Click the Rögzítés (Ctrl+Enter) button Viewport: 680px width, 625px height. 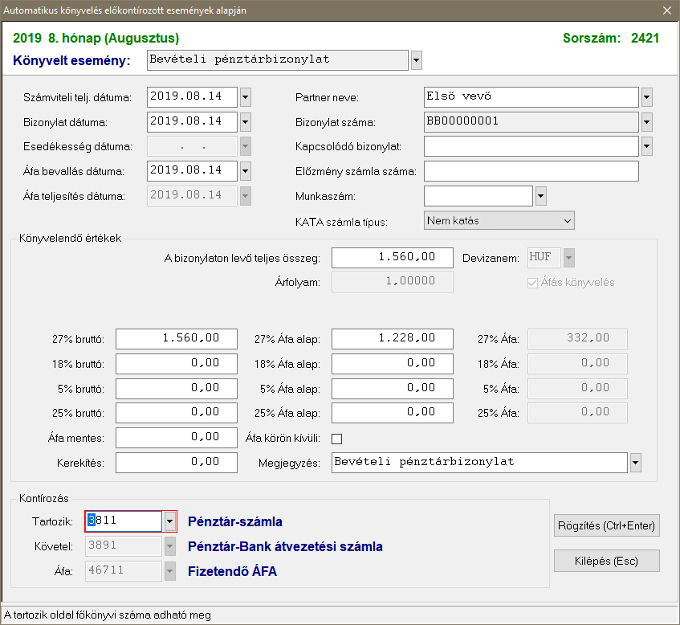(606, 525)
